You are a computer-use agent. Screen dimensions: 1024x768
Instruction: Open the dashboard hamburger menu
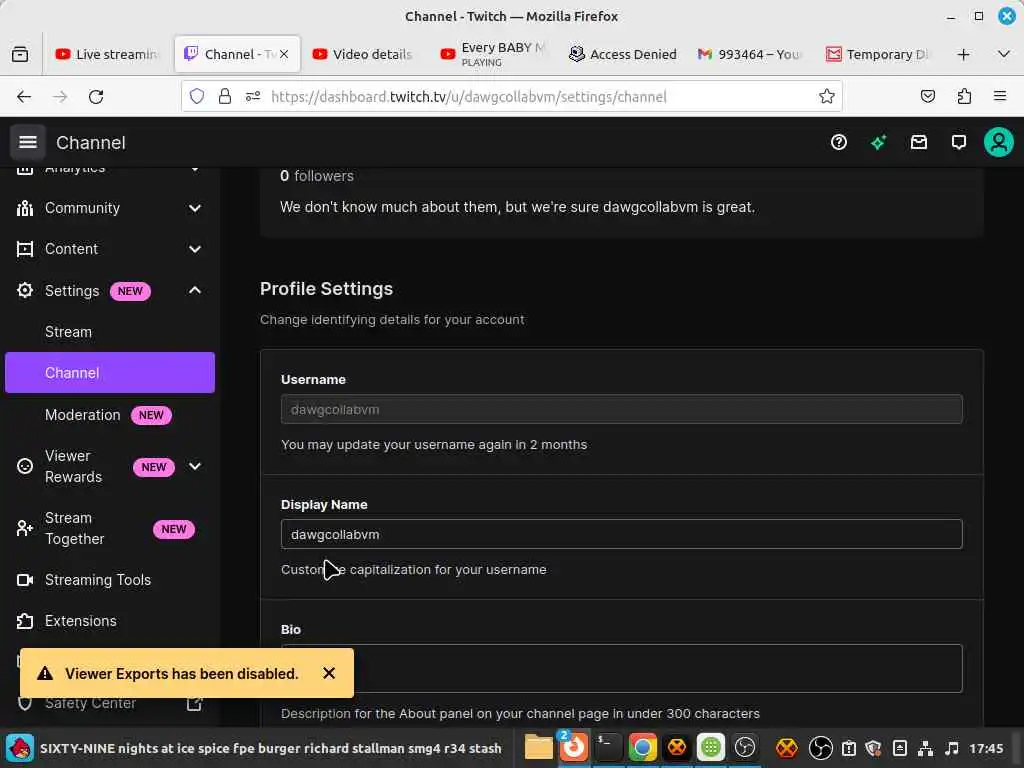click(27, 142)
